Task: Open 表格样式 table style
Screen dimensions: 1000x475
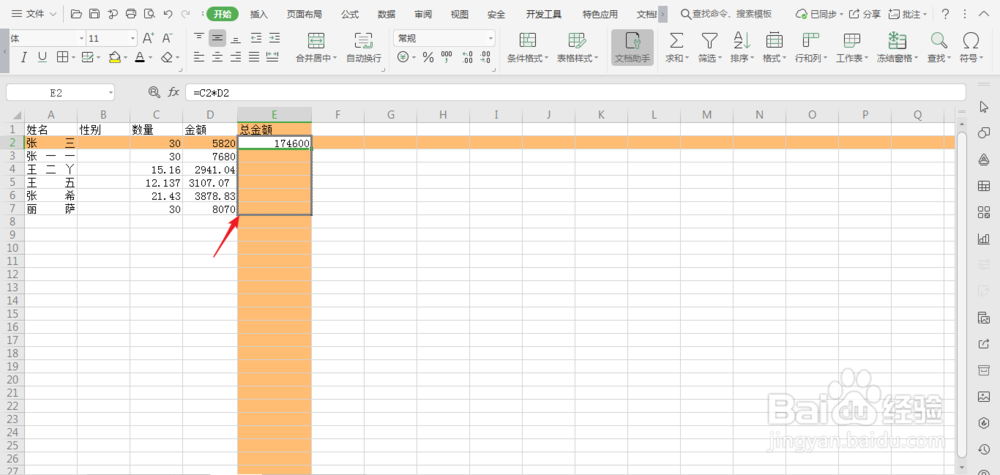Action: pos(577,48)
